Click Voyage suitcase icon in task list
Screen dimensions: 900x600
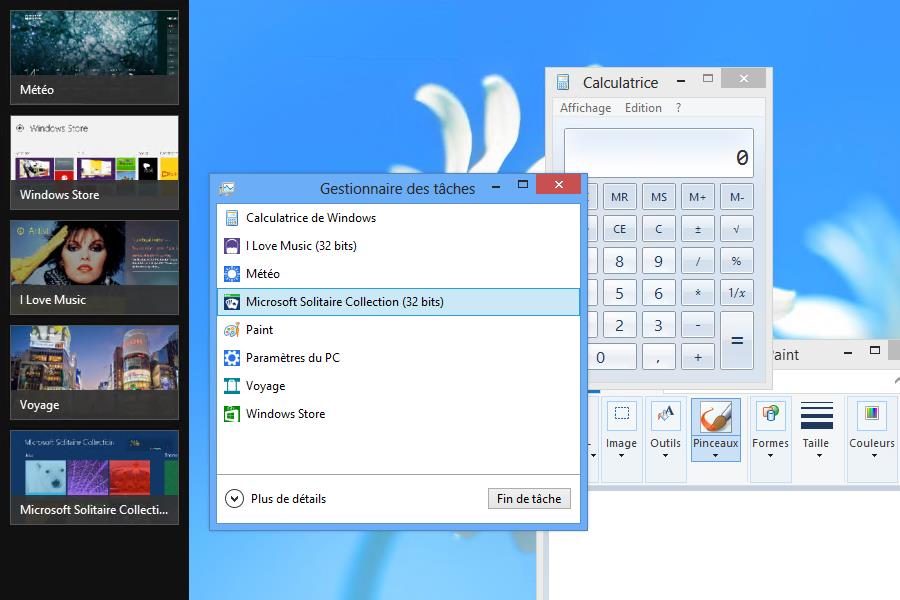(x=232, y=386)
